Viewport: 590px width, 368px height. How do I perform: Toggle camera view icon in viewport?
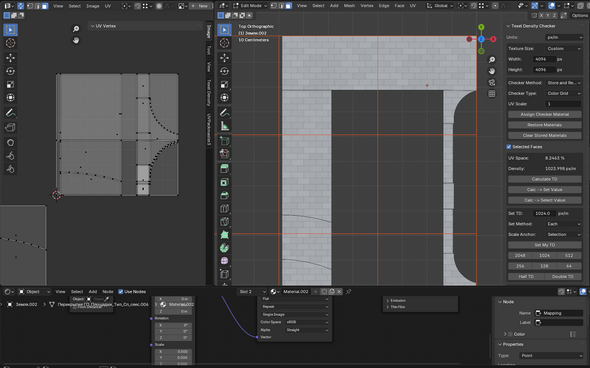(492, 82)
